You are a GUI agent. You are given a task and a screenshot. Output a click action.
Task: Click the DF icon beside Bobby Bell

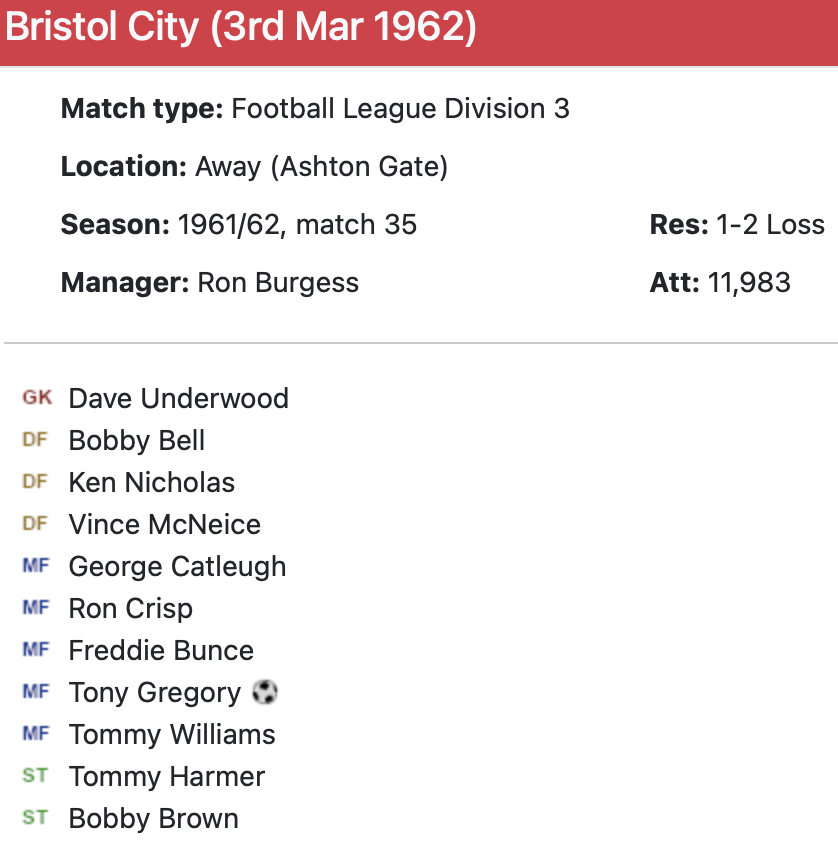35,440
